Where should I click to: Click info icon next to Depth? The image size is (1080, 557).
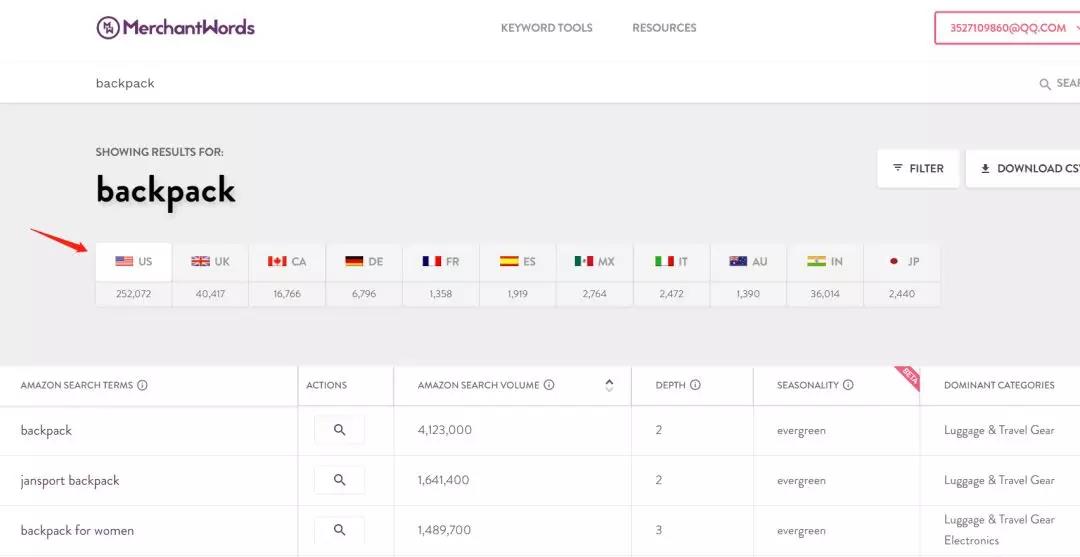click(695, 385)
